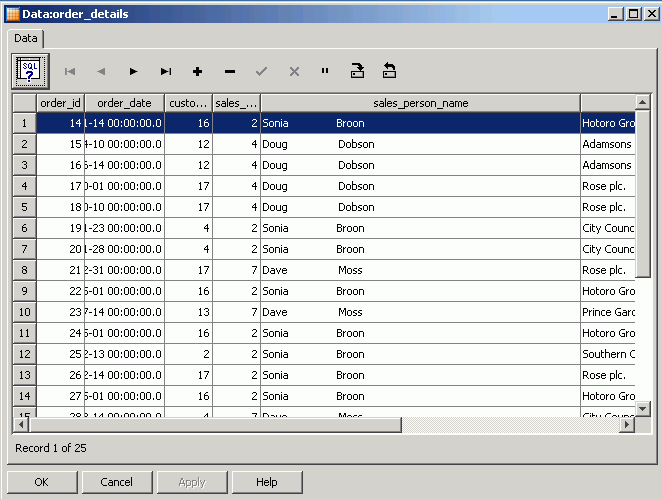The height and width of the screenshot is (499, 662).
Task: Cancel edit with the X icon
Action: pyautogui.click(x=294, y=71)
